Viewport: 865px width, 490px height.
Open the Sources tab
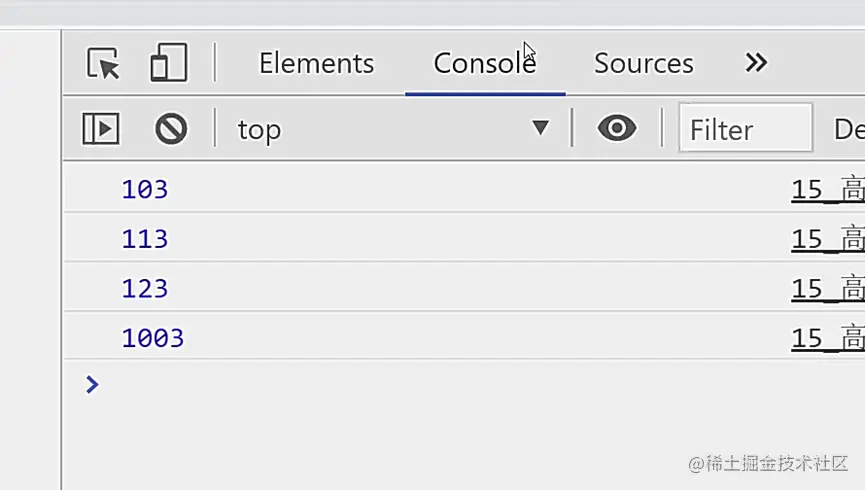tap(643, 64)
